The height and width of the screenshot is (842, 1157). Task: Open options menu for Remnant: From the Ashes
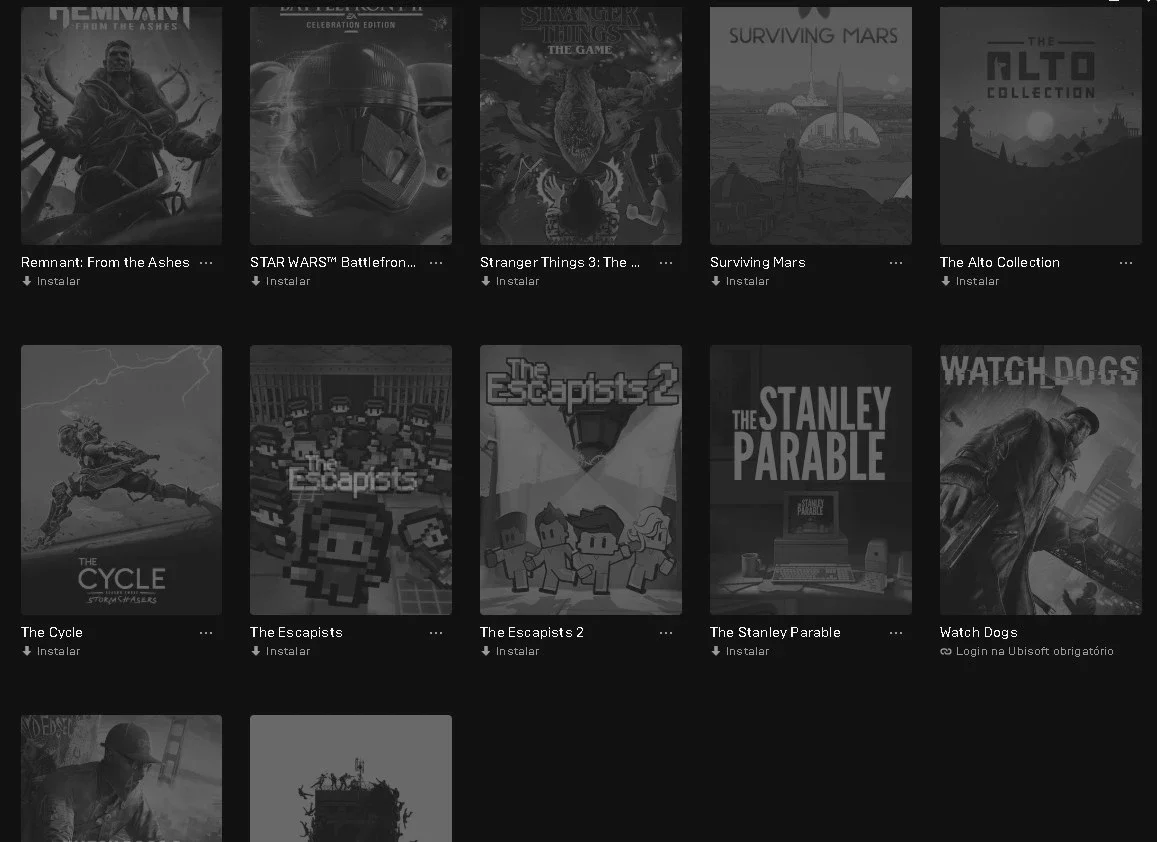pos(206,263)
